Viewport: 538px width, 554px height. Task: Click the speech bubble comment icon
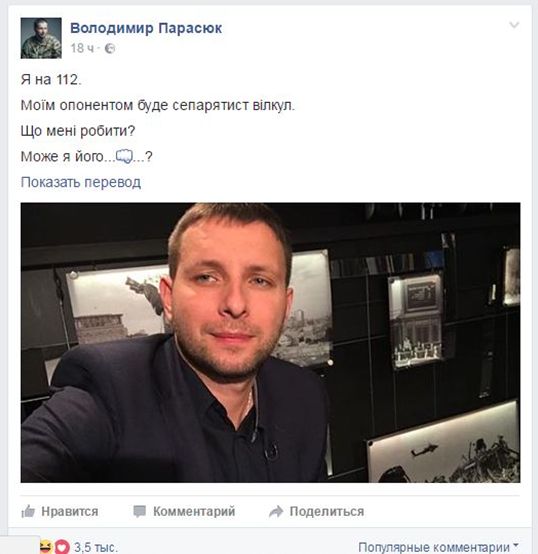(x=139, y=511)
